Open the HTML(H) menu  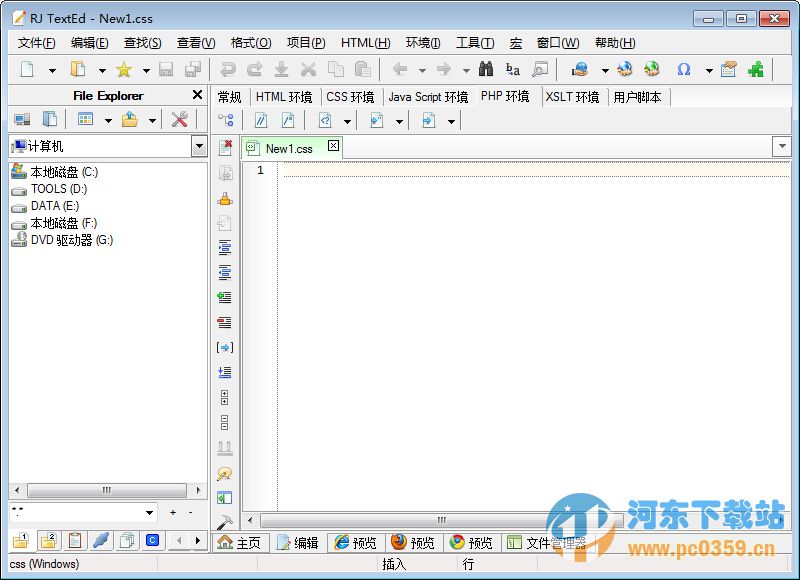point(365,43)
